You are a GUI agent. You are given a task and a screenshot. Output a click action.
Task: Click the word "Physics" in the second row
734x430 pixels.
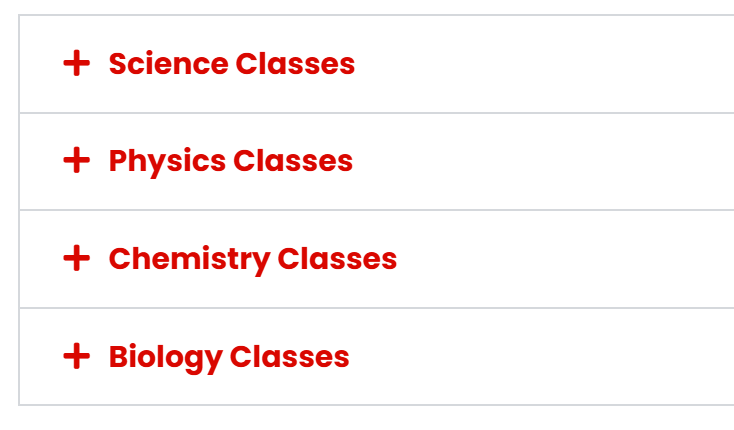pyautogui.click(x=167, y=161)
